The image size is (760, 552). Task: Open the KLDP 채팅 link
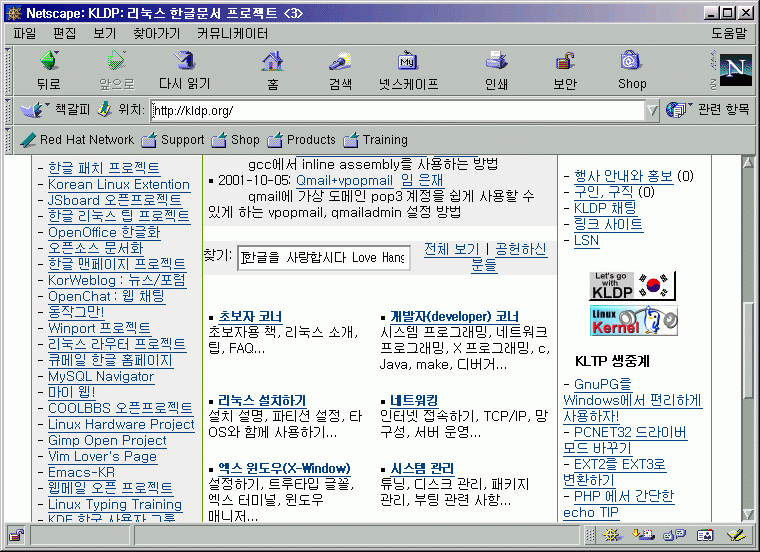click(605, 208)
